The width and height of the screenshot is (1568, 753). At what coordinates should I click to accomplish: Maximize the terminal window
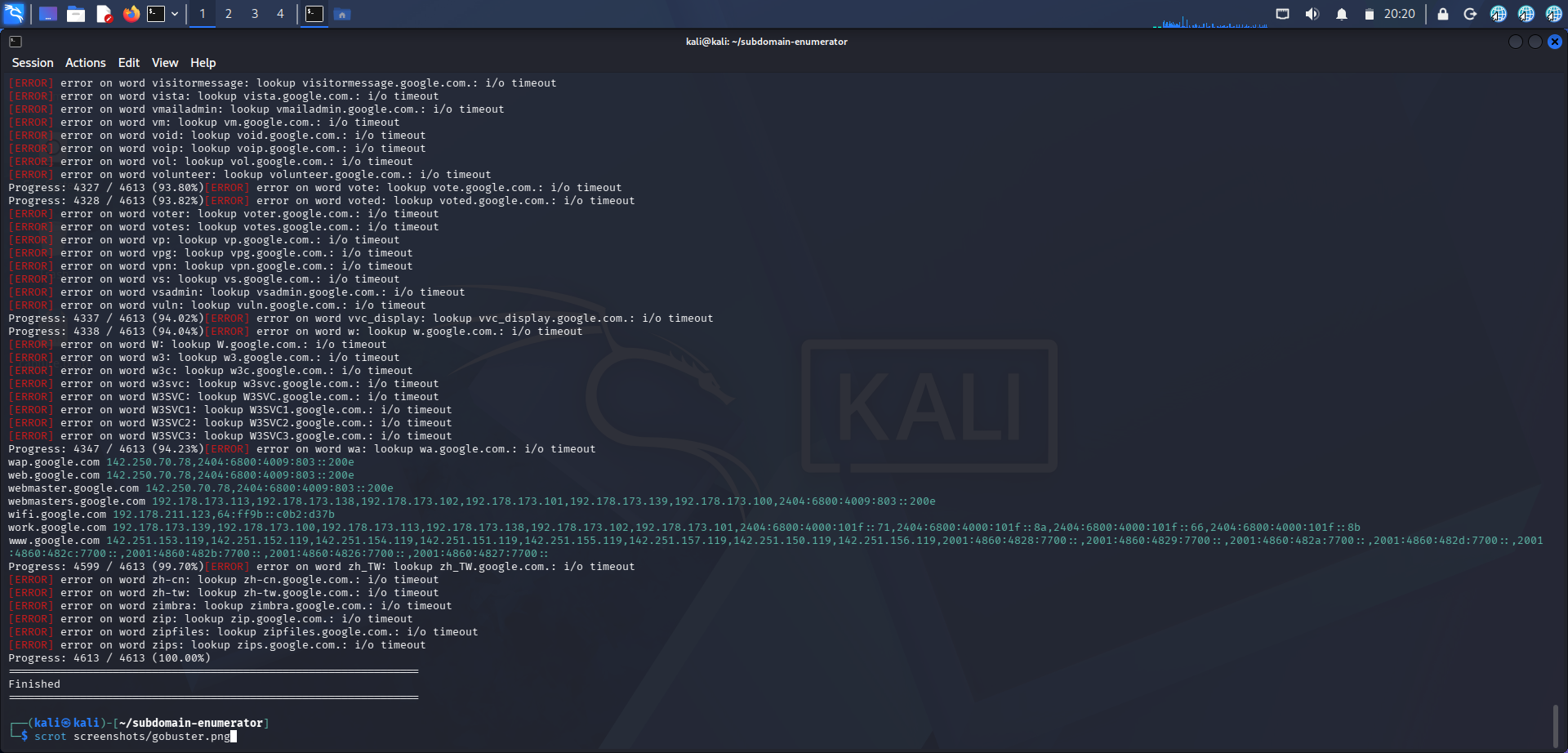[x=1535, y=42]
